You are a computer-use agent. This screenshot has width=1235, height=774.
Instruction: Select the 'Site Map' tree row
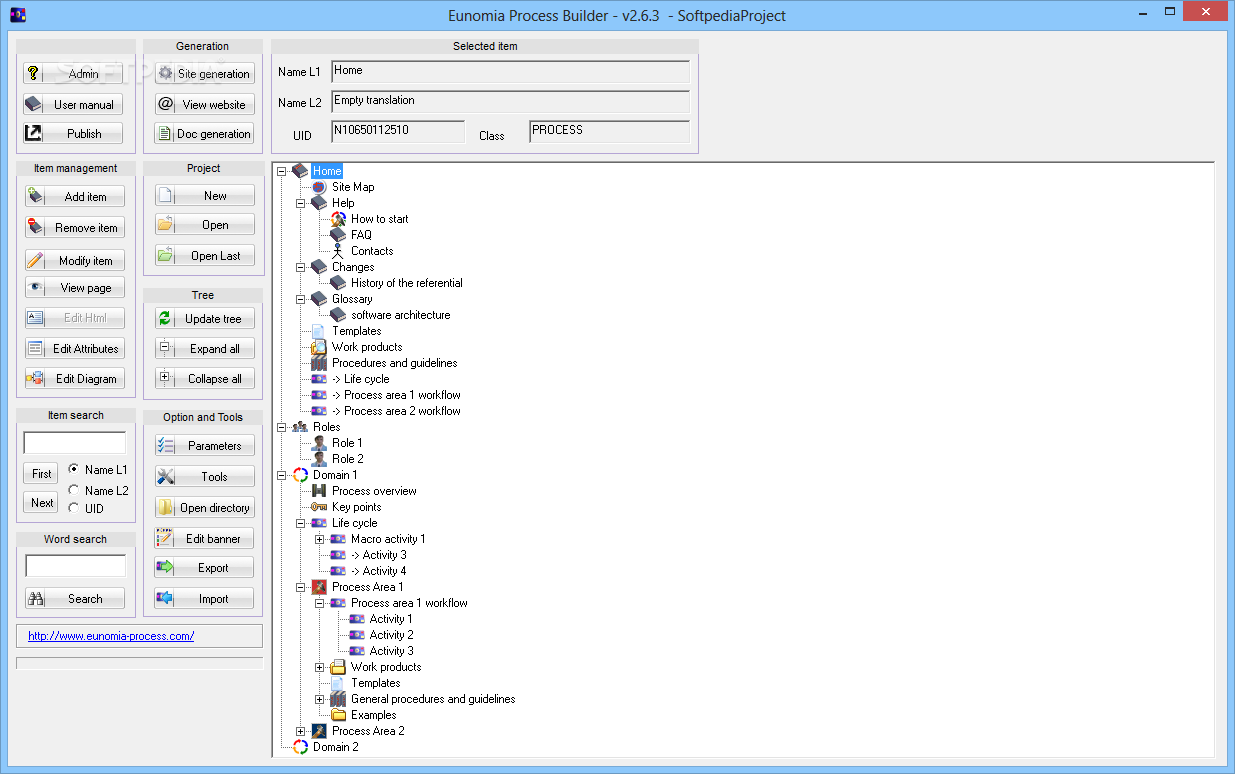click(x=353, y=187)
